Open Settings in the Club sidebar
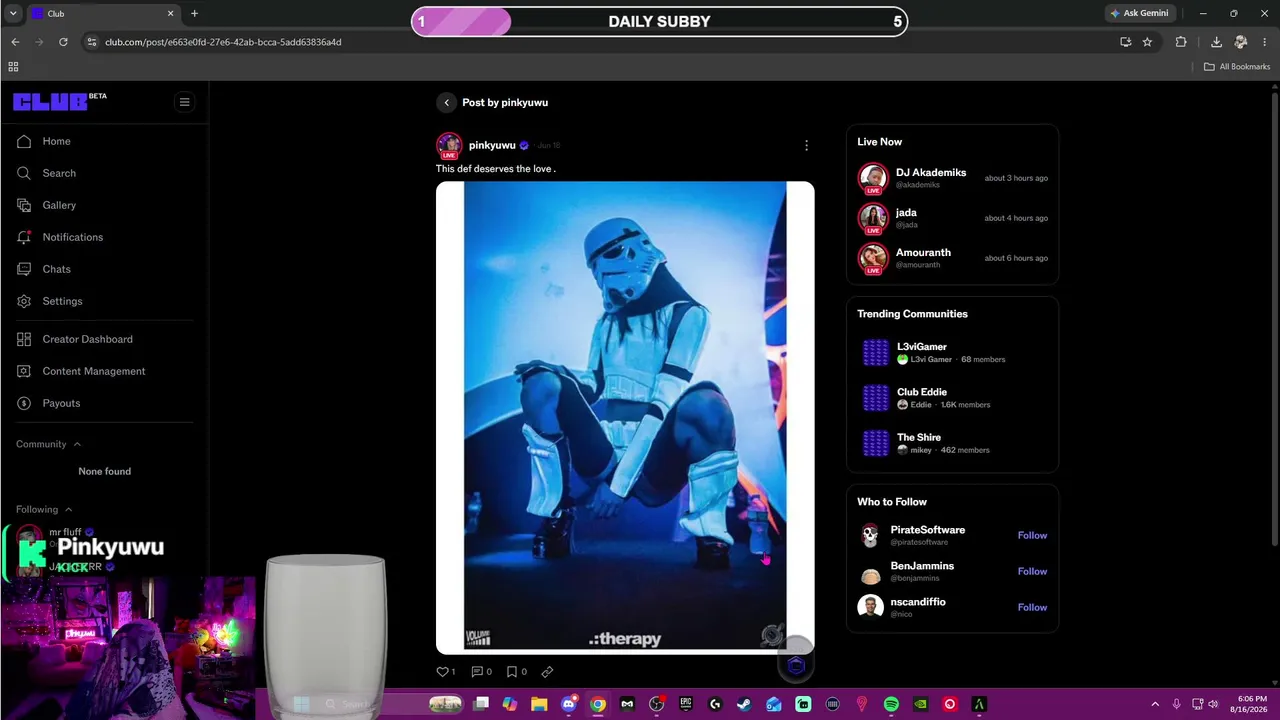Viewport: 1280px width, 720px height. (x=62, y=301)
